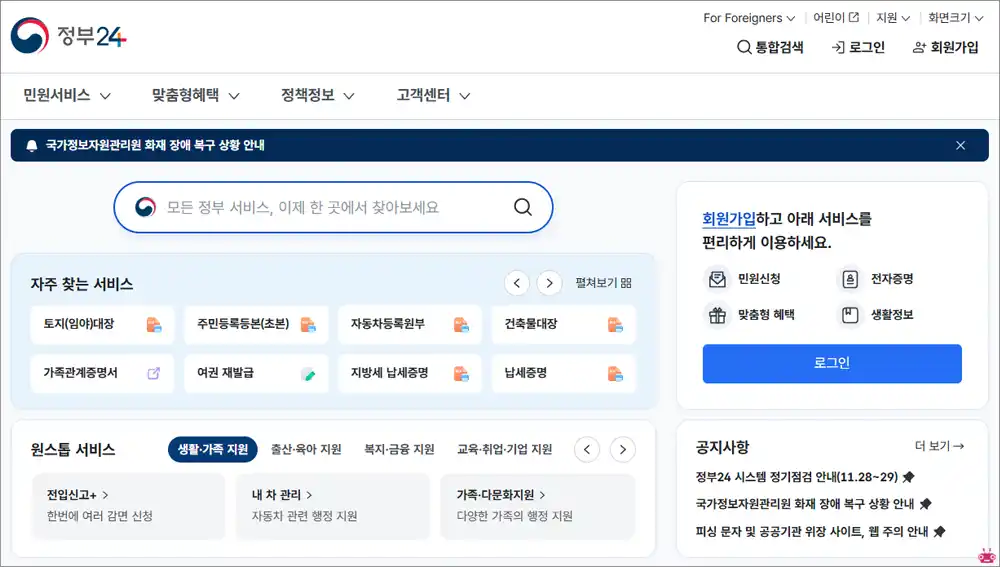Viewport: 1000px width, 567px height.
Task: Show previous 원스톱 서비스 tabs
Action: click(587, 450)
